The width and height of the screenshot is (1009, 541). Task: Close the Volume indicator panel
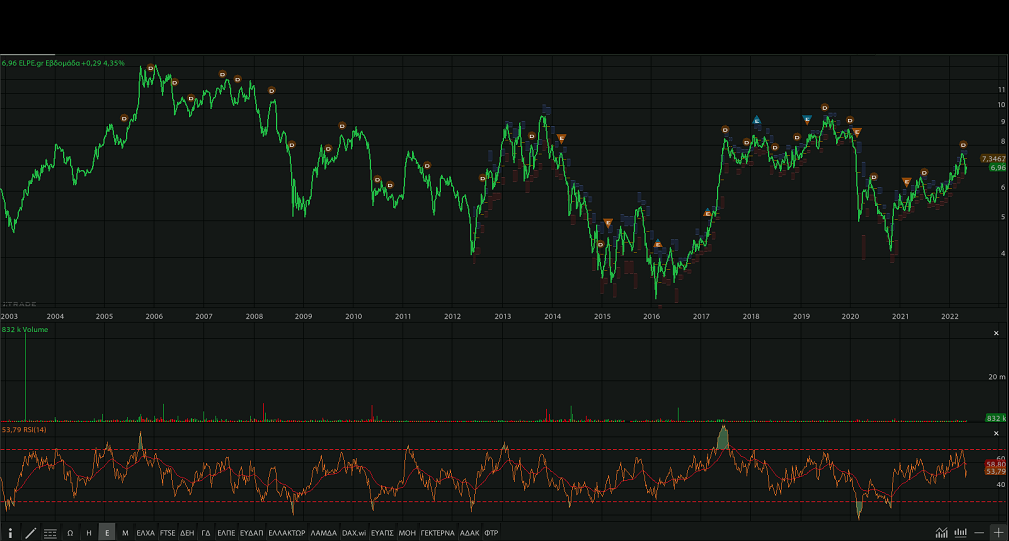pyautogui.click(x=995, y=333)
